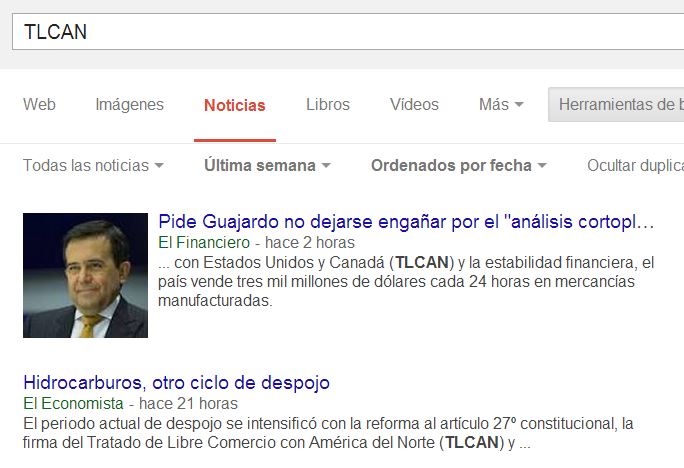Click the TLCAN search input field
The image size is (684, 468).
click(x=348, y=32)
